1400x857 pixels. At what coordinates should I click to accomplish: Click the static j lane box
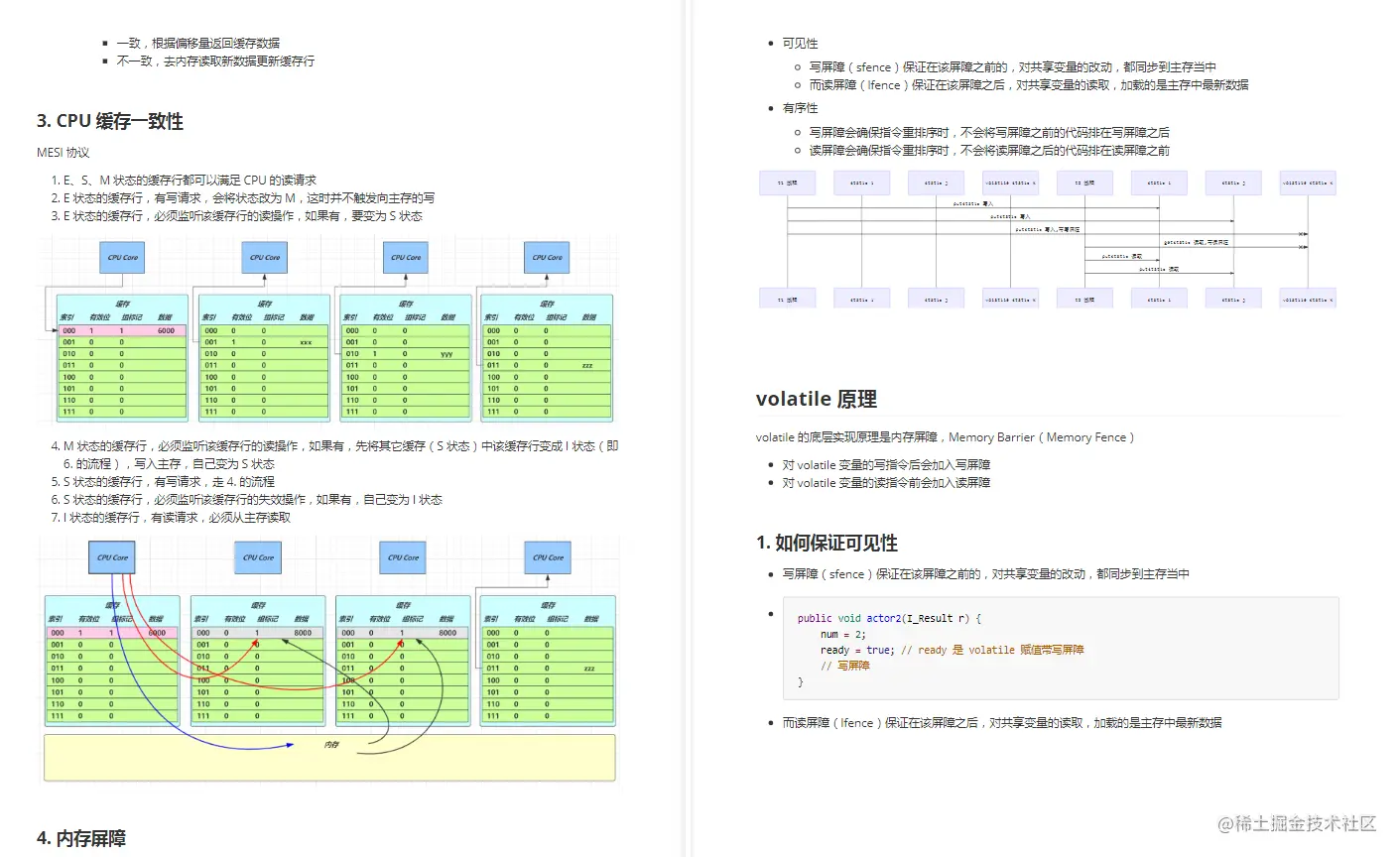[936, 182]
